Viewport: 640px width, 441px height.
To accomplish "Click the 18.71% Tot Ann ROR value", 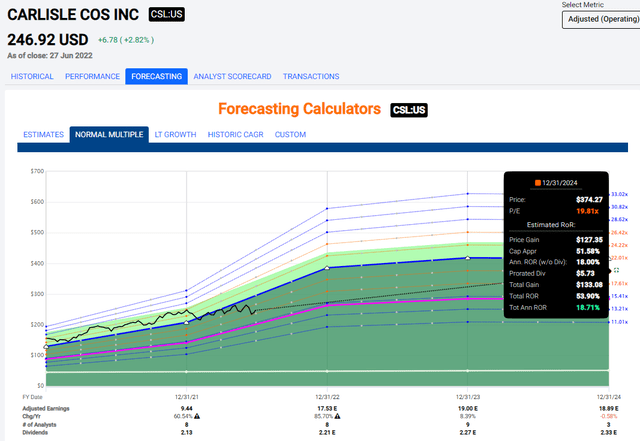I will (588, 307).
